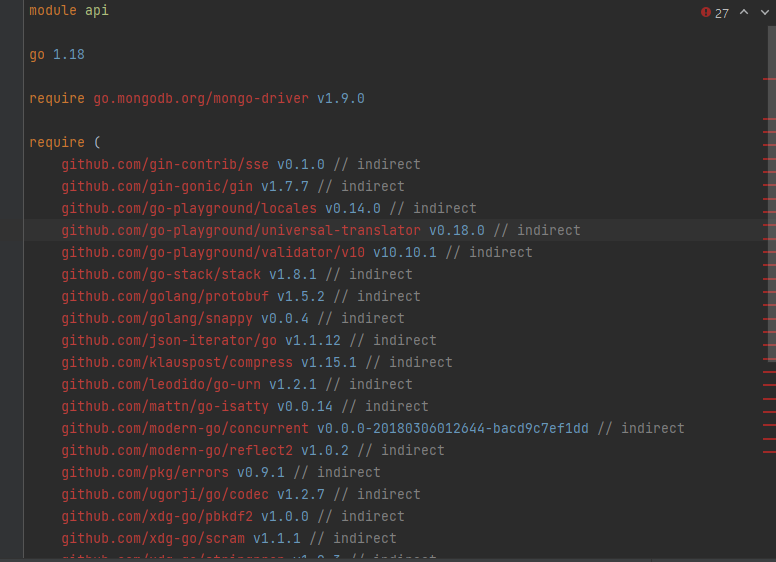Screen dimensions: 776x562
Task: Click github.com/leodido/go-urn module path
Action: (161, 384)
